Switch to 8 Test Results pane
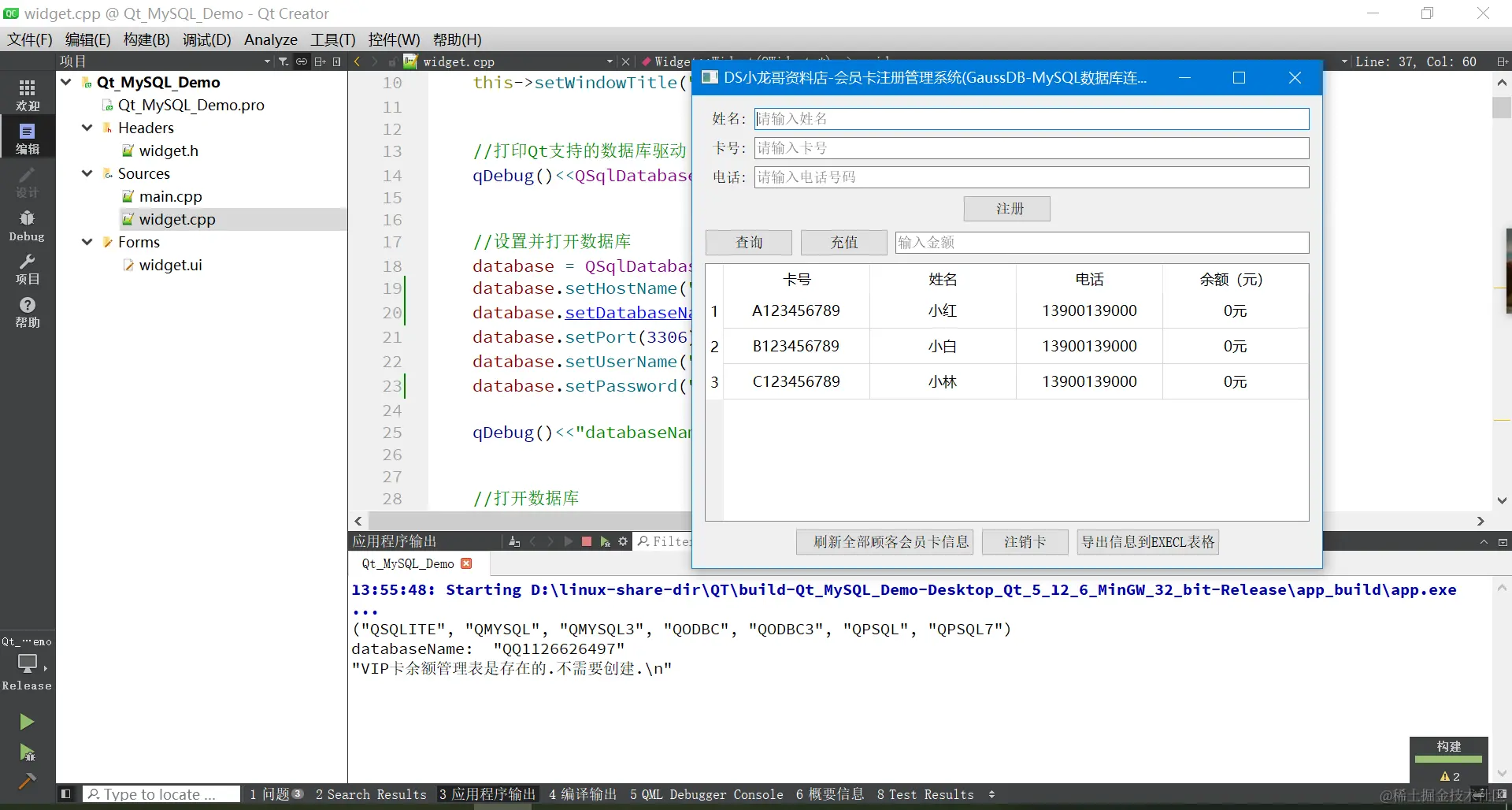The height and width of the screenshot is (810, 1512). pos(925,794)
